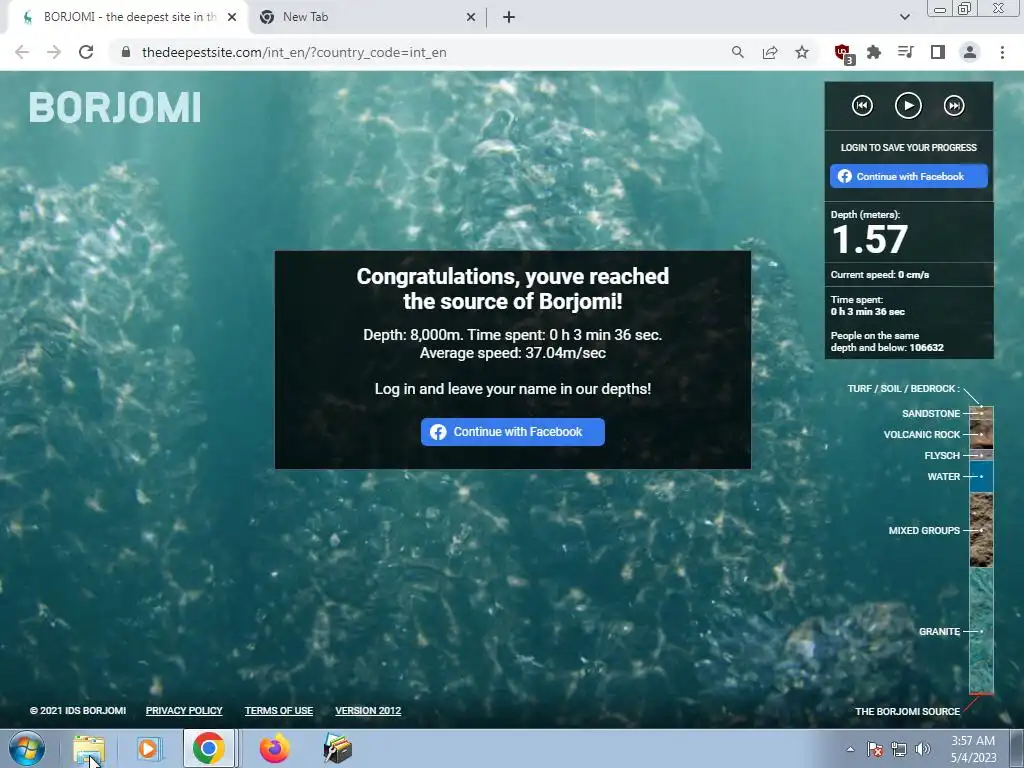This screenshot has height=768, width=1024.
Task: Click the next track button
Action: pos(954,106)
